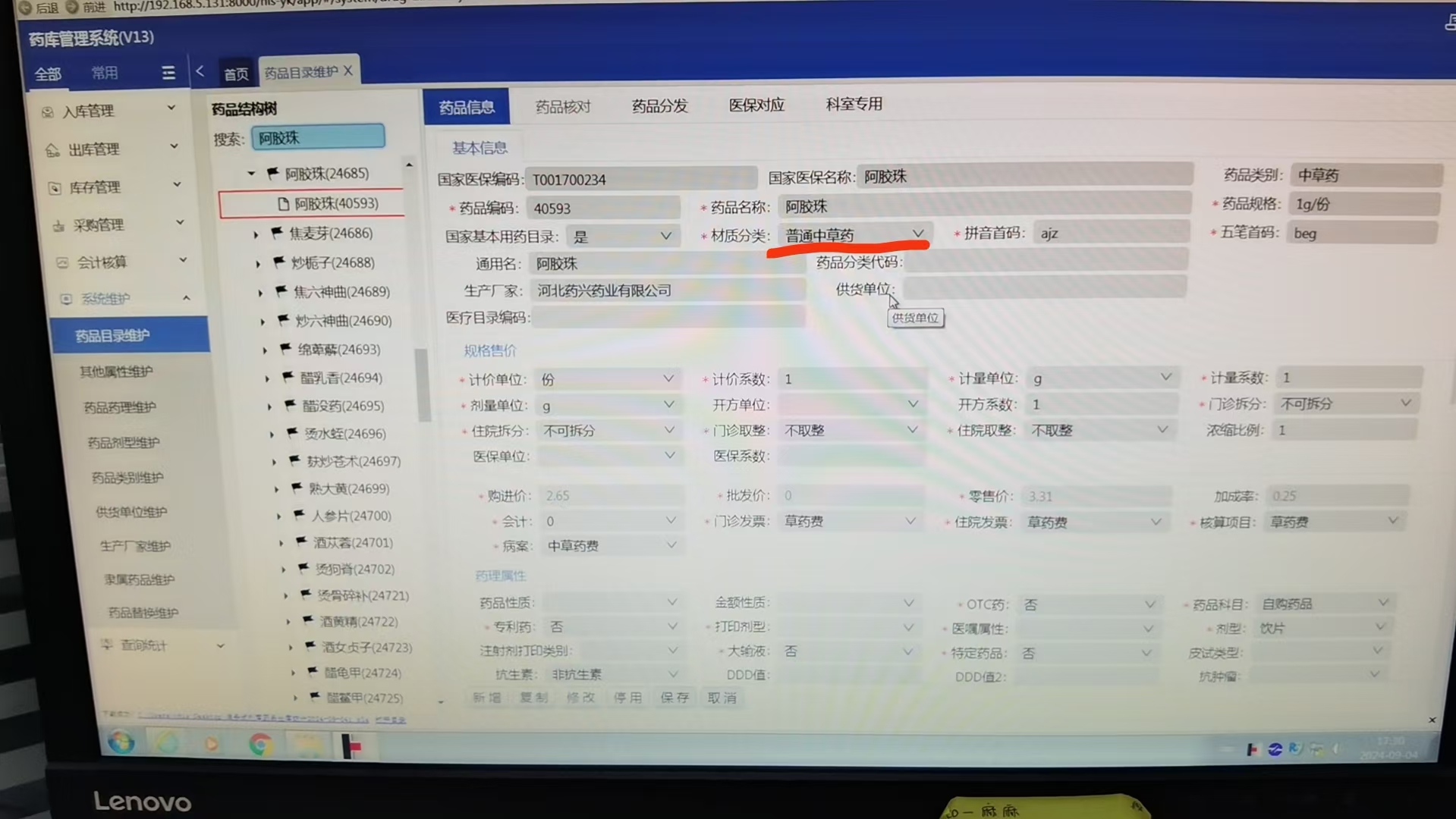This screenshot has height=819, width=1456.
Task: Open 生产厂家维护 in sidebar
Action: point(135,546)
